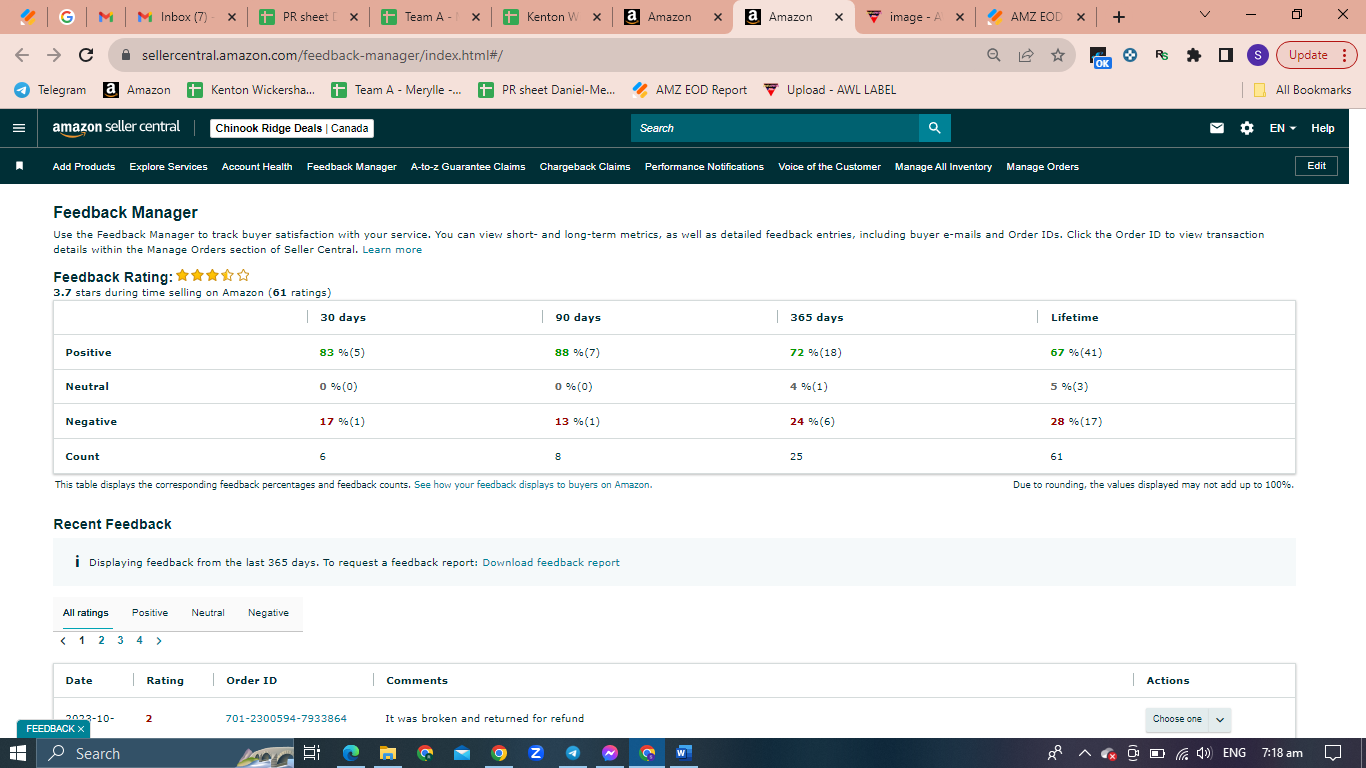Click the browser forward arrow
Image resolution: width=1366 pixels, height=768 pixels.
click(54, 56)
